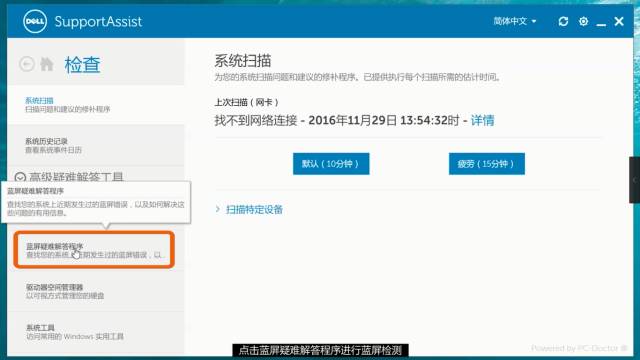The height and width of the screenshot is (360, 640).
Task: Minimize the SupportAssist window
Action: [601, 24]
